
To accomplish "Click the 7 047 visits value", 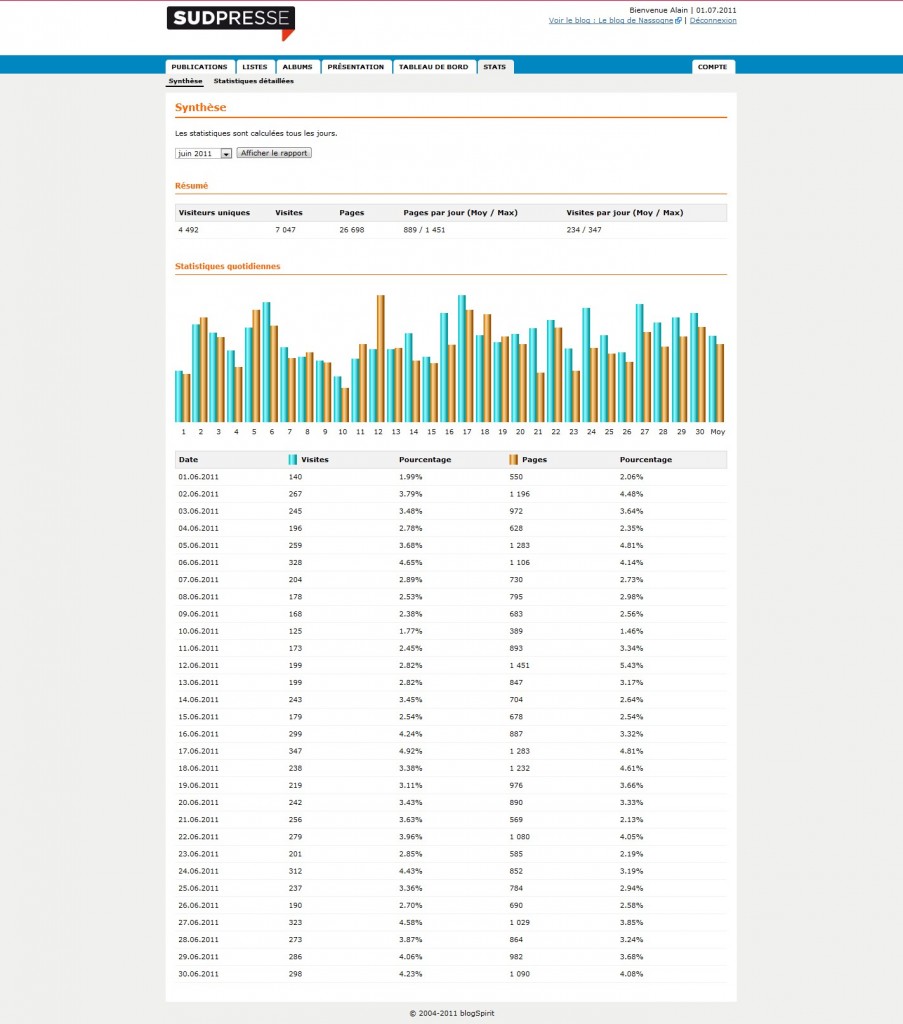I will 285,230.
